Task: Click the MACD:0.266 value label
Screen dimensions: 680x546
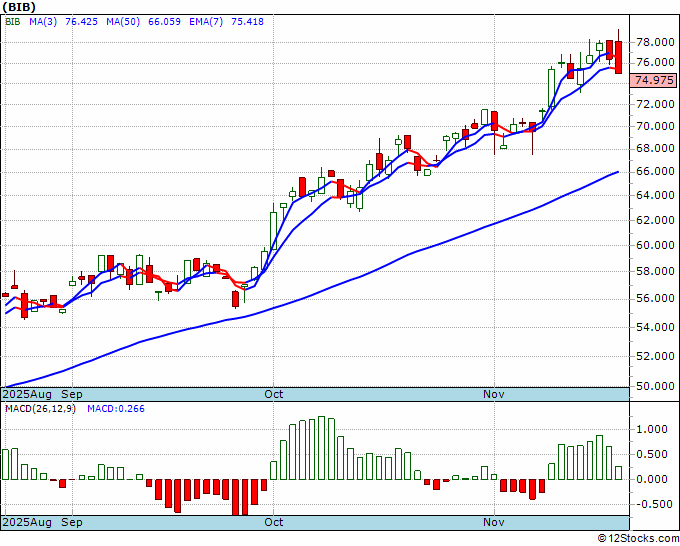Action: (x=116, y=409)
